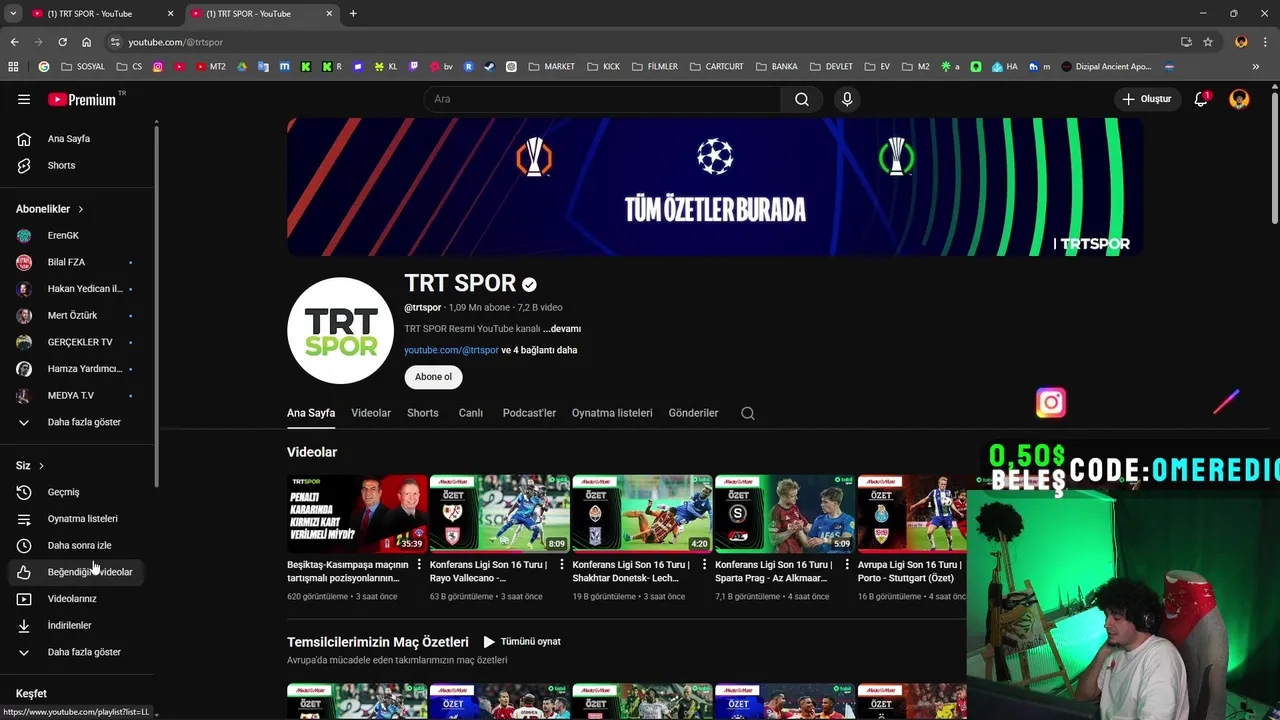Open the tab search dropdown arrow

[x=13, y=13]
